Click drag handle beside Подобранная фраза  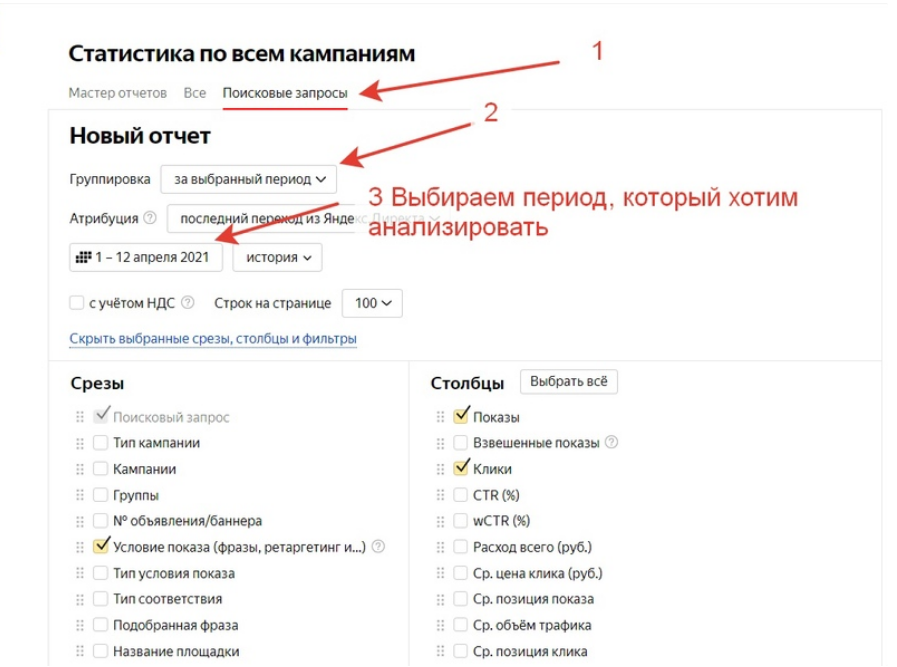tap(80, 625)
